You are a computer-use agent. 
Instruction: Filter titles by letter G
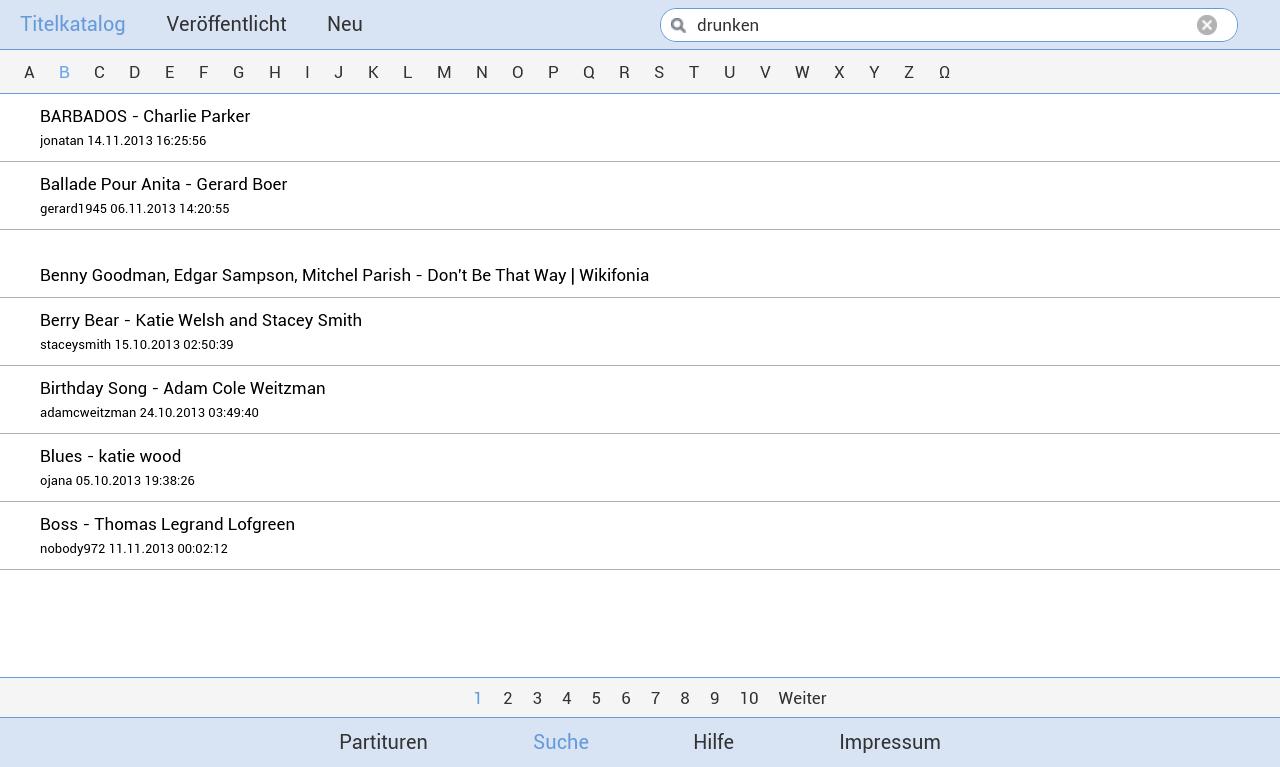click(x=238, y=72)
